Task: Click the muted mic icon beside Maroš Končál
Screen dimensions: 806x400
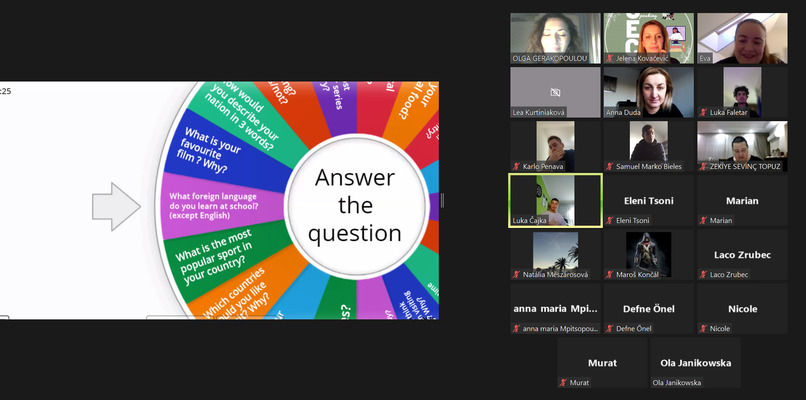Action: (610, 274)
